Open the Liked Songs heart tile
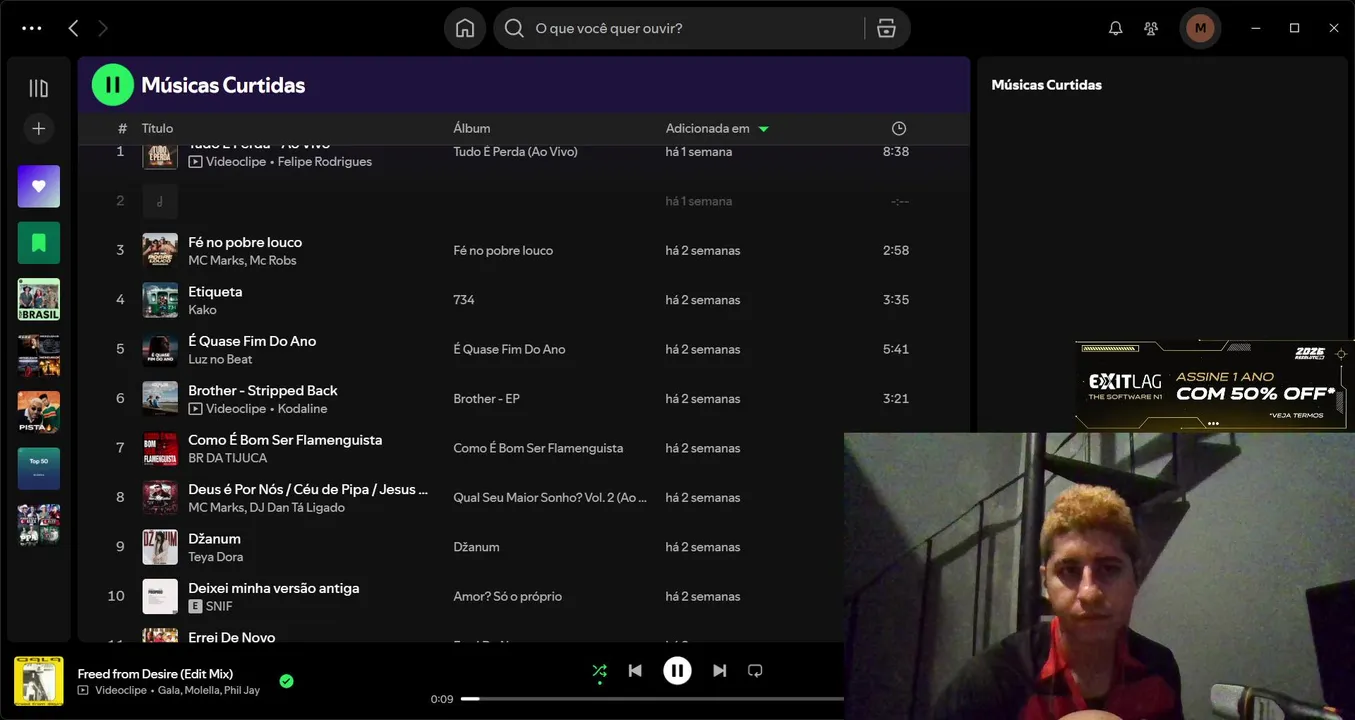Image resolution: width=1355 pixels, height=720 pixels. (x=39, y=186)
